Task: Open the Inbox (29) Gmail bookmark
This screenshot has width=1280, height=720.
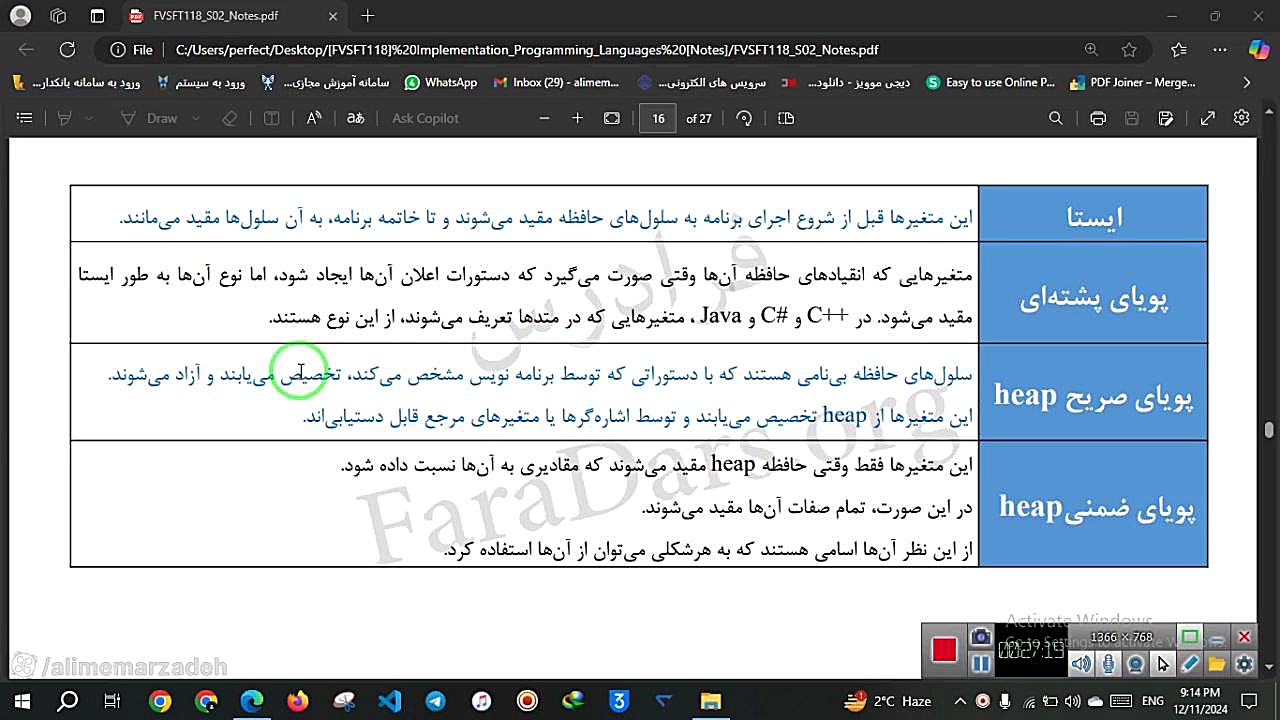Action: tap(557, 83)
